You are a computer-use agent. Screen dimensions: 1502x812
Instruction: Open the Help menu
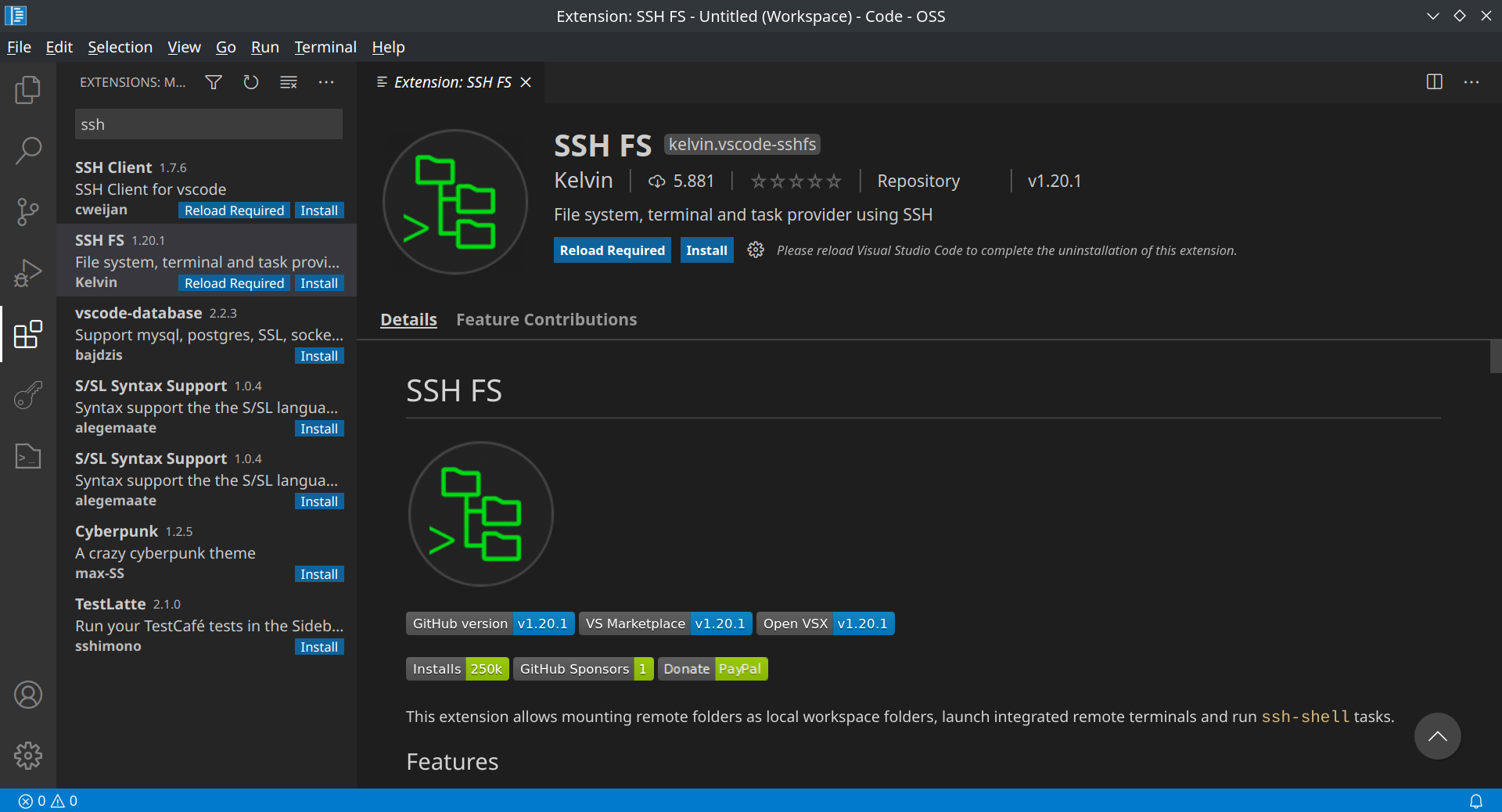[388, 47]
